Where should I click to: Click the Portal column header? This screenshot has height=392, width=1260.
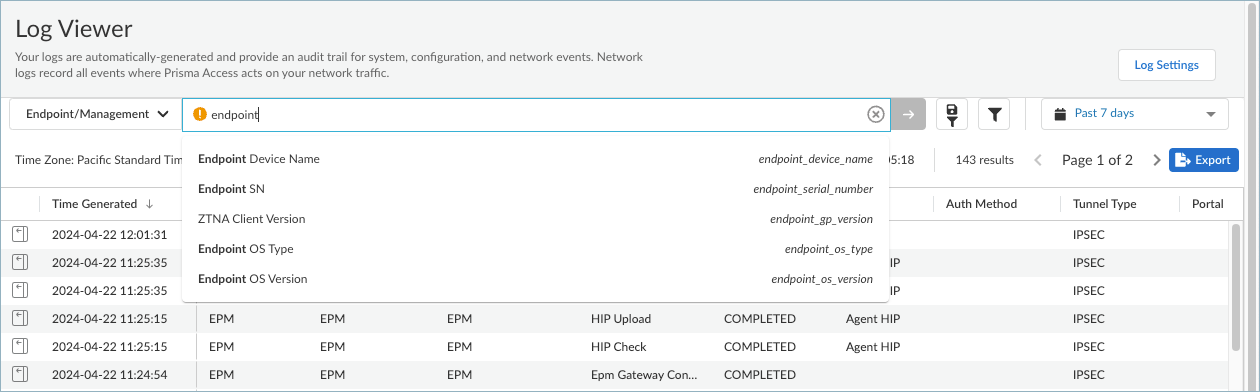pos(1207,204)
